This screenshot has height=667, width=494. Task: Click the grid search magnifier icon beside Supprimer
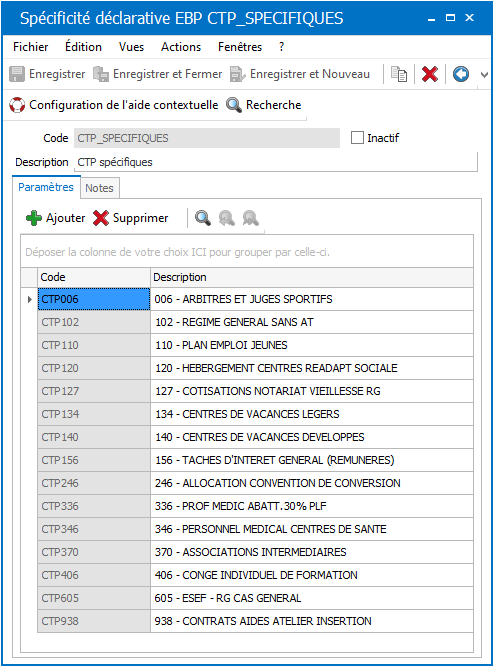tap(203, 218)
